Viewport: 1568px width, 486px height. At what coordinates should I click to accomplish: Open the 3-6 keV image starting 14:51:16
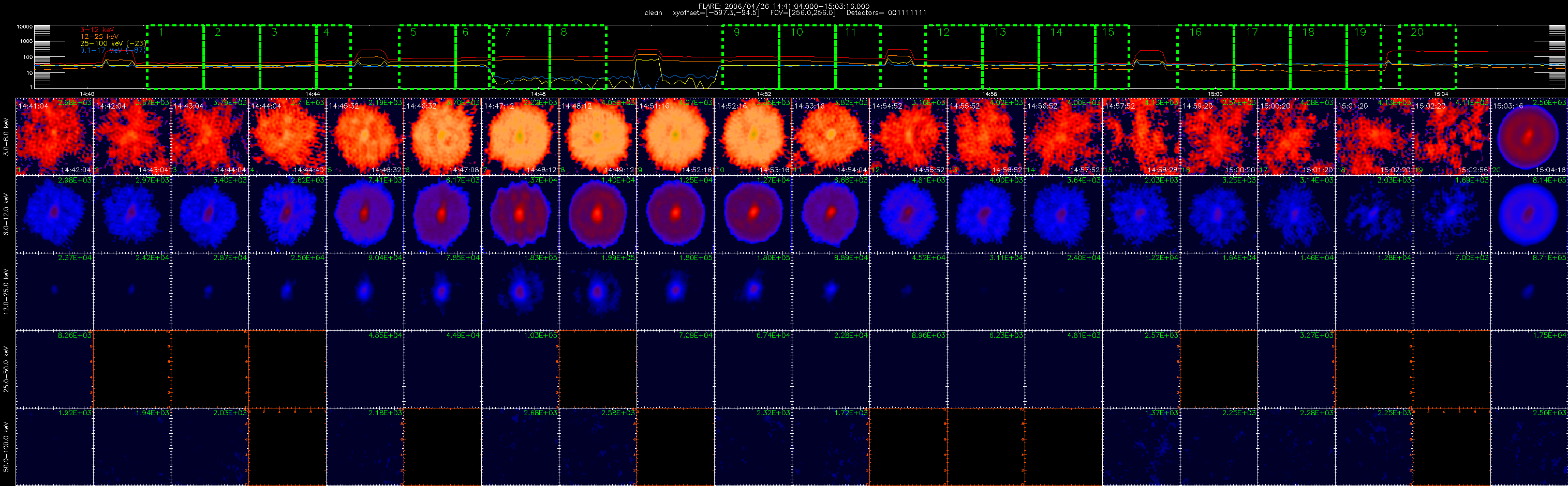pos(676,136)
